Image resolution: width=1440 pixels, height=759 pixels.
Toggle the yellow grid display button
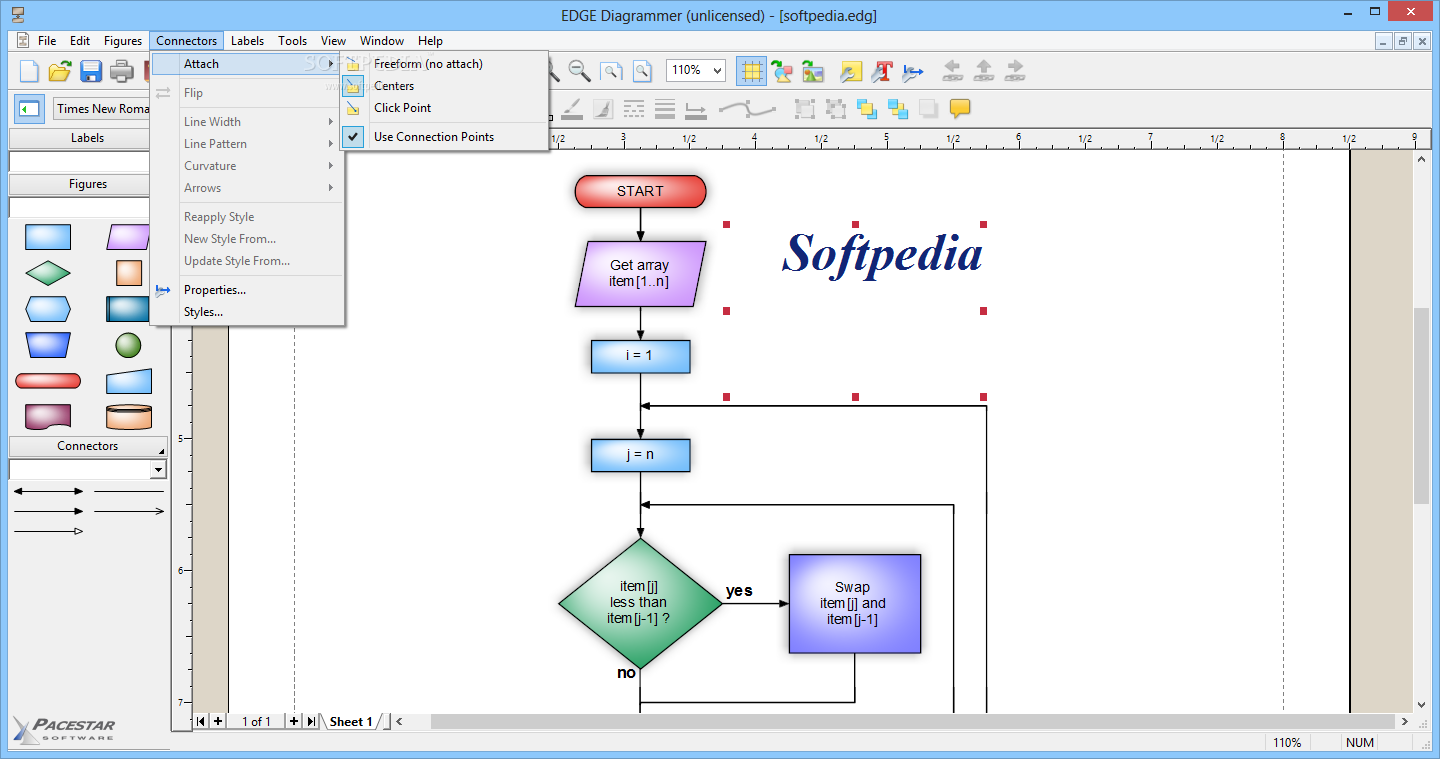coord(751,71)
